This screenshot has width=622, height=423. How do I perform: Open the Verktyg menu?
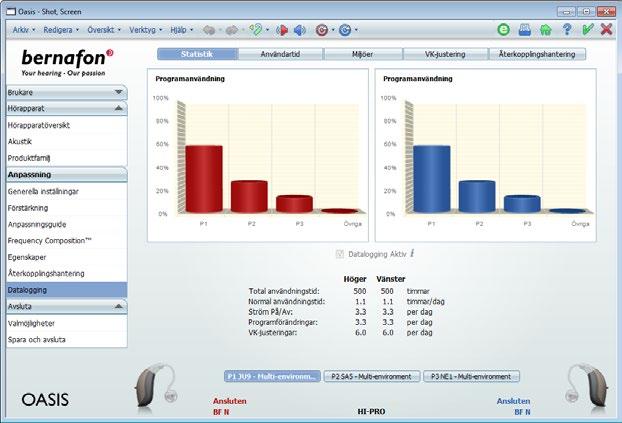tap(145, 30)
